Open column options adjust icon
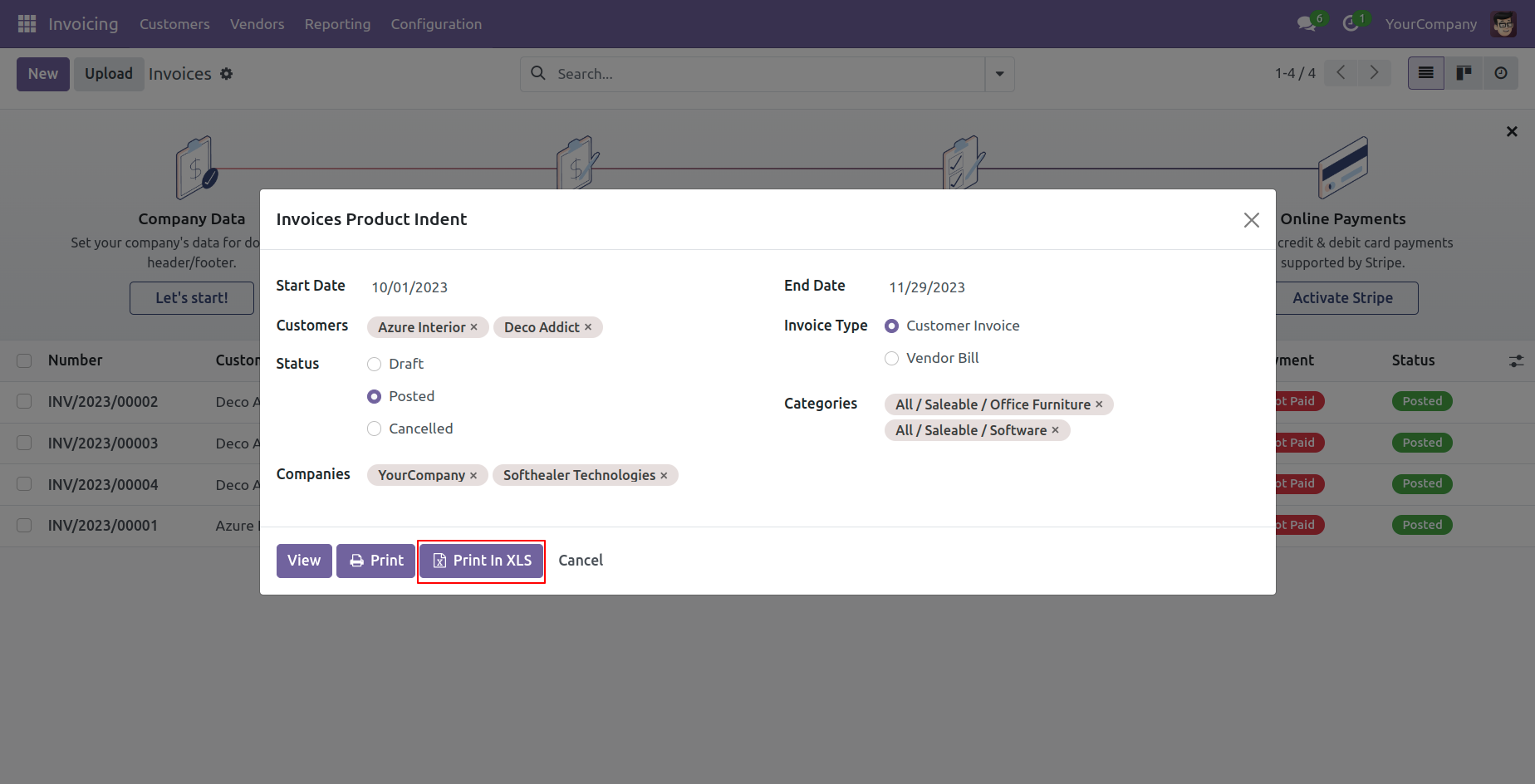This screenshot has height=784, width=1535. (x=1516, y=360)
